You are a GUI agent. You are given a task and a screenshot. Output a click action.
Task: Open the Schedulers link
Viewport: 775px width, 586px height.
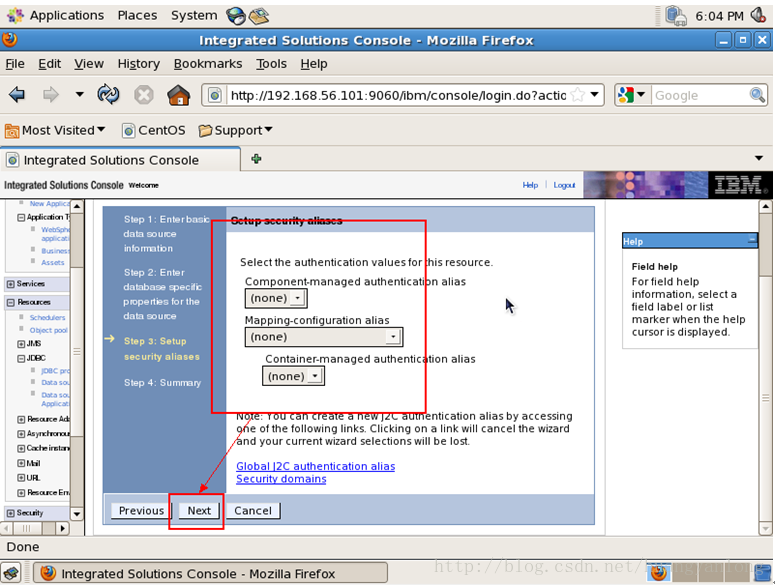tap(47, 318)
